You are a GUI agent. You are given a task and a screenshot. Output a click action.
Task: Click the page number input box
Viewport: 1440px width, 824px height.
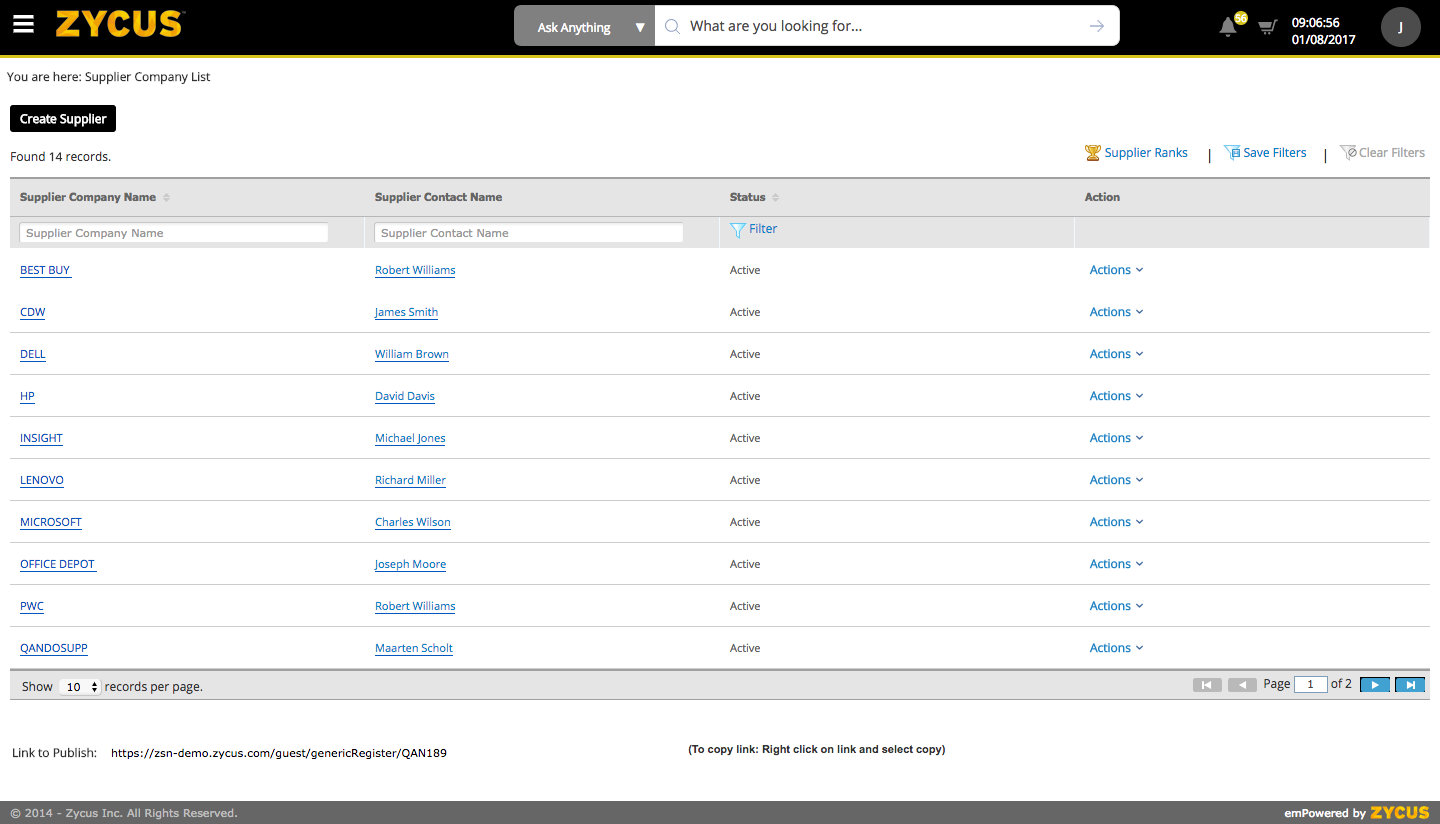(x=1310, y=685)
